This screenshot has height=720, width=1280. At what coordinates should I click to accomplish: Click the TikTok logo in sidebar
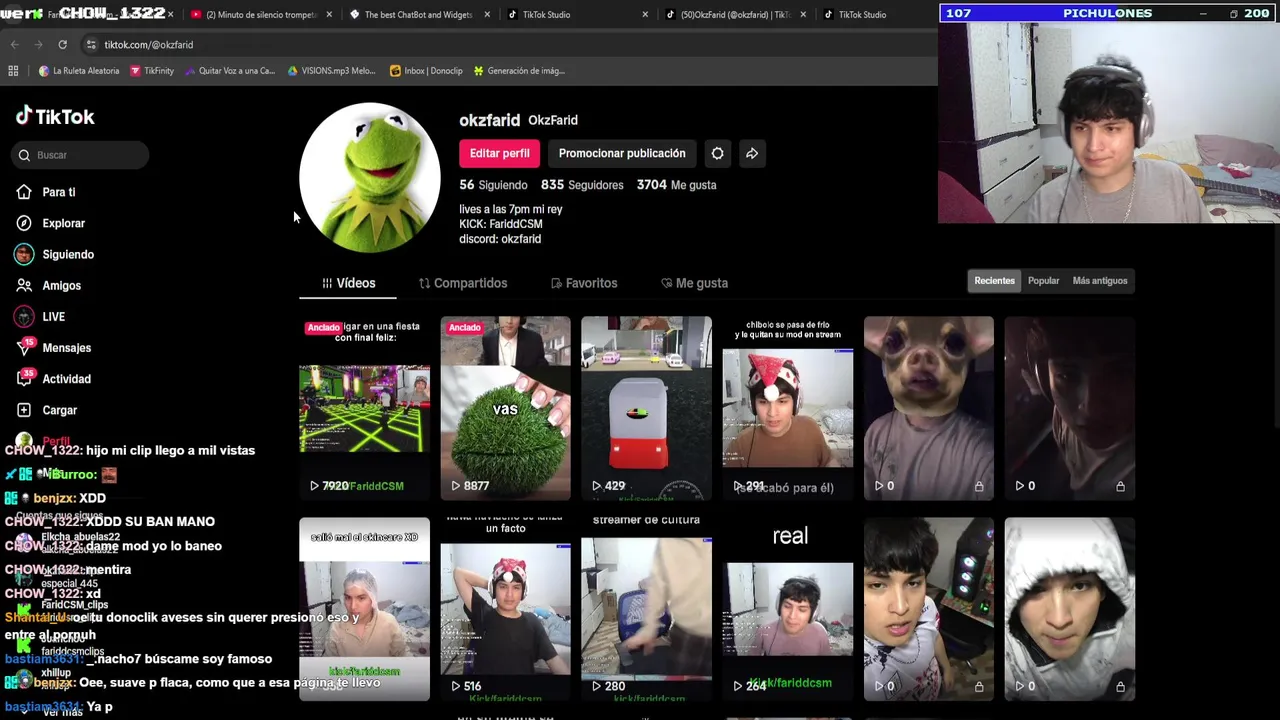pos(55,116)
